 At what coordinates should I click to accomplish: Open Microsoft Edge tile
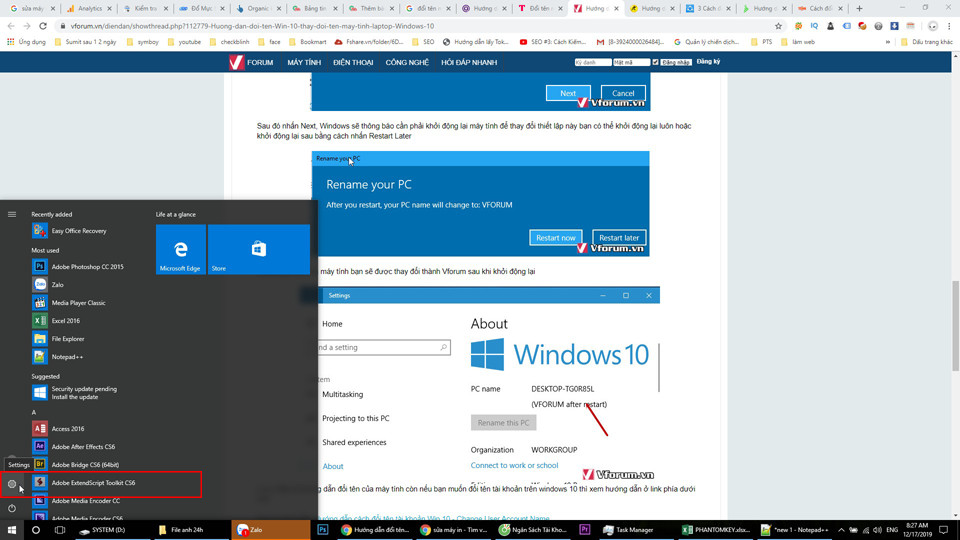click(x=181, y=249)
